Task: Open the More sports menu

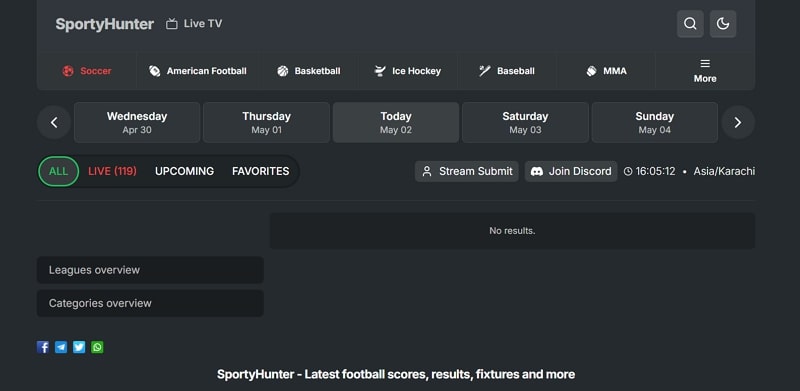Action: click(x=705, y=71)
